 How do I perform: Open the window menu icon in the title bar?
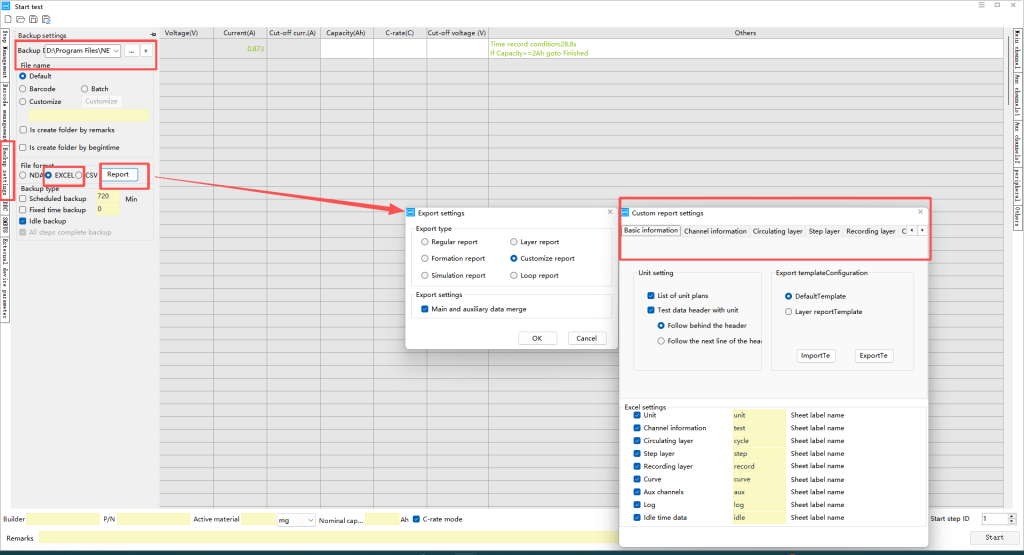pos(982,5)
